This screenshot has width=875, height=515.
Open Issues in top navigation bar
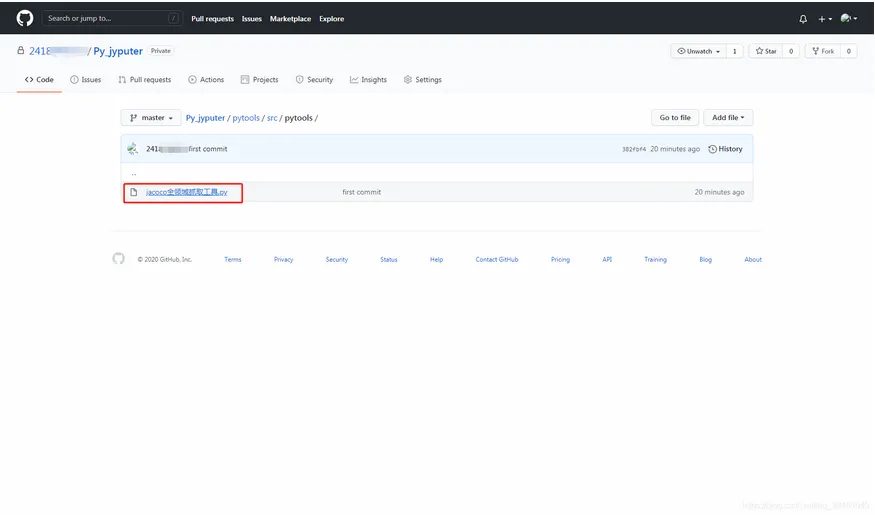(252, 18)
